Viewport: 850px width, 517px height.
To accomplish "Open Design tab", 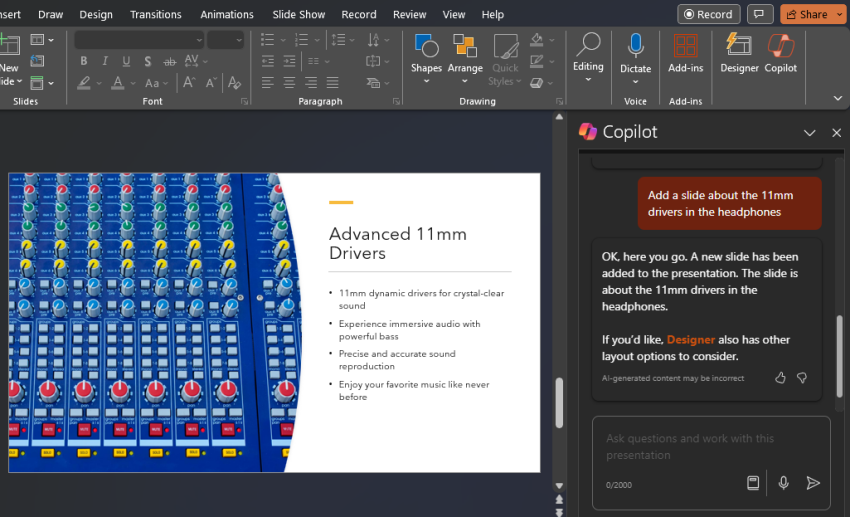I will [x=96, y=15].
